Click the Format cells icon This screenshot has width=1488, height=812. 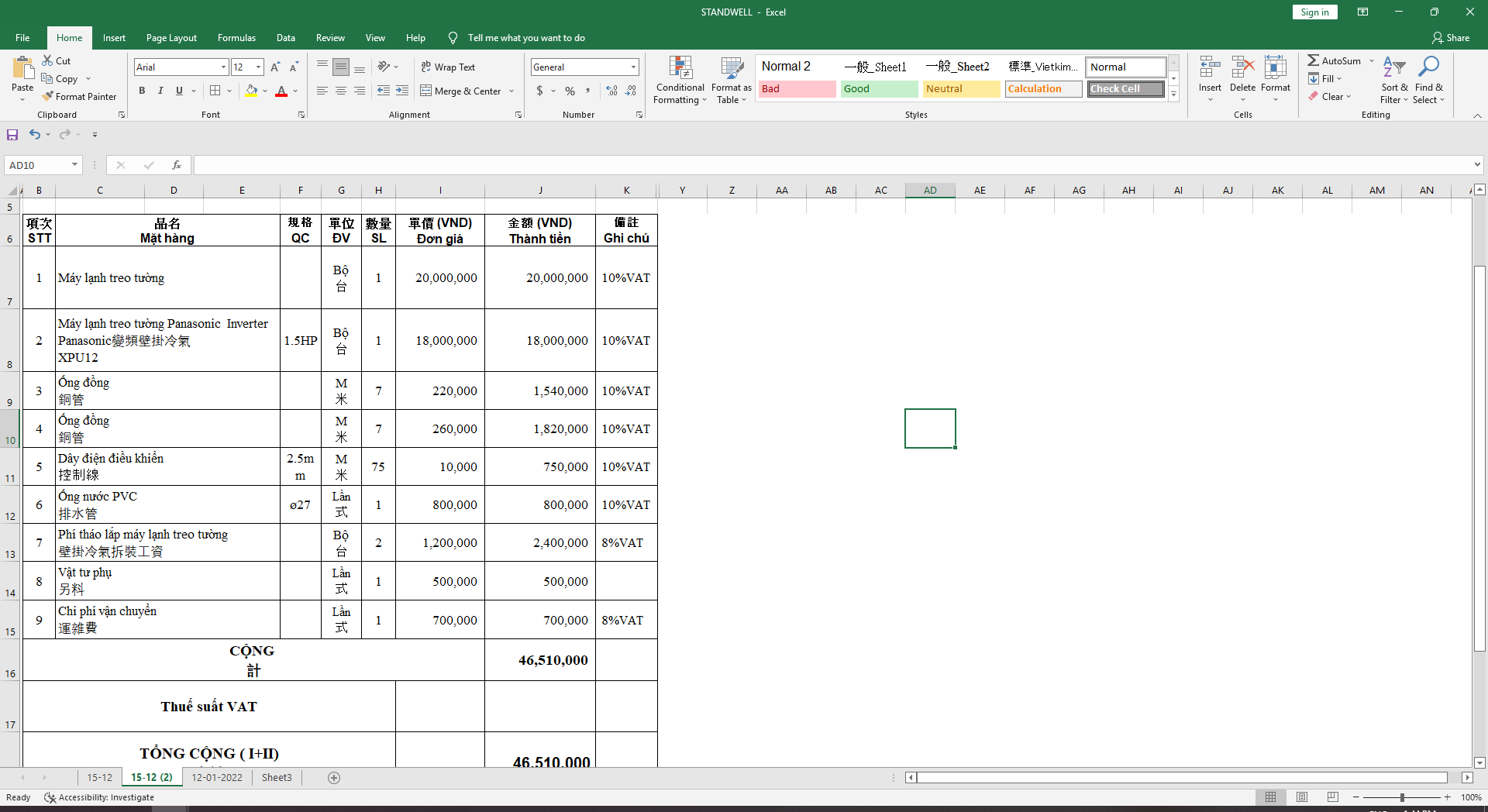coord(1275,67)
